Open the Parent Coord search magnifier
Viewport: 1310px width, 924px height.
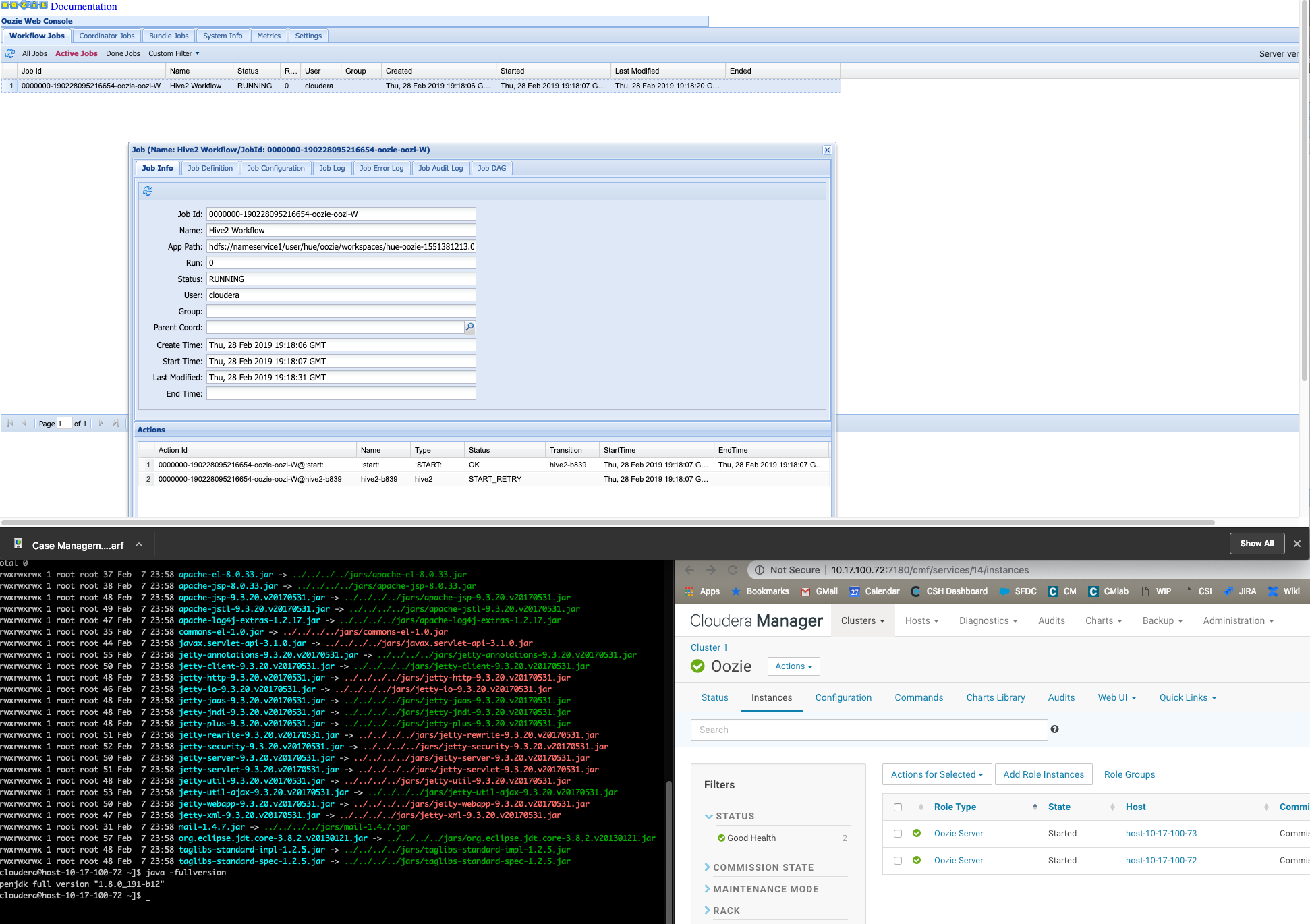pyautogui.click(x=469, y=328)
